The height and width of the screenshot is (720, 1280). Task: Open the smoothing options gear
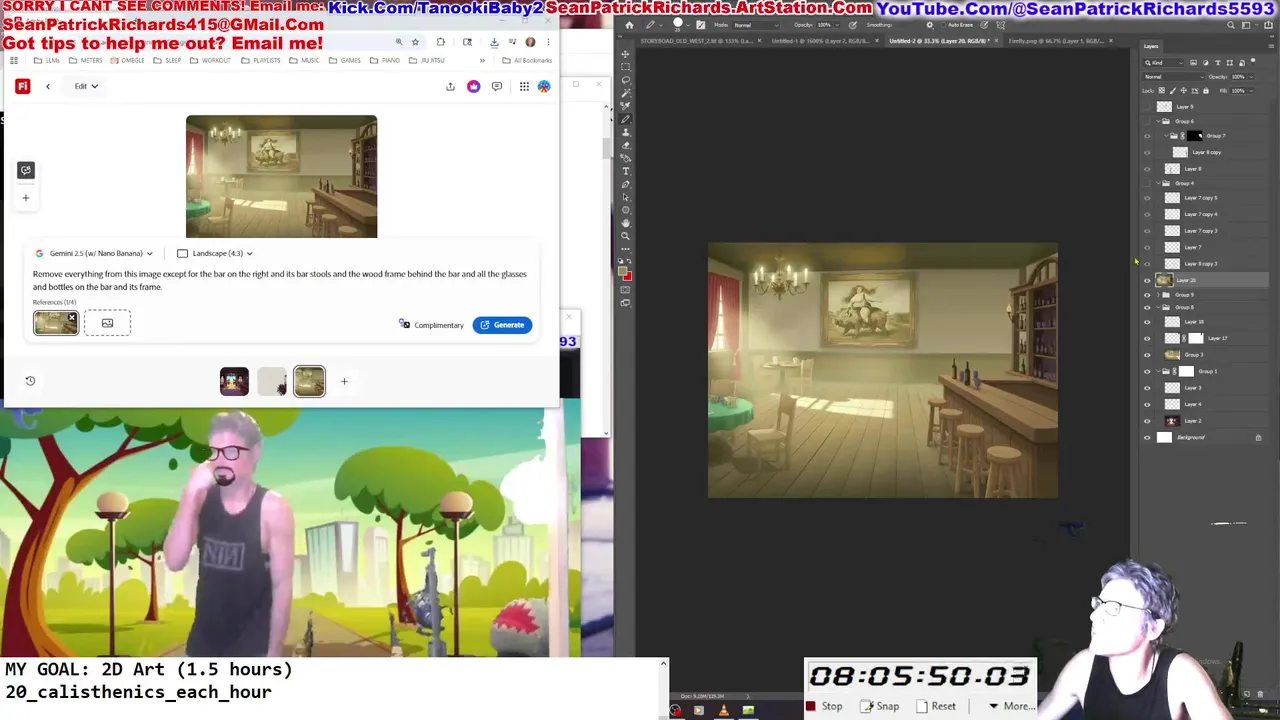pos(929,25)
